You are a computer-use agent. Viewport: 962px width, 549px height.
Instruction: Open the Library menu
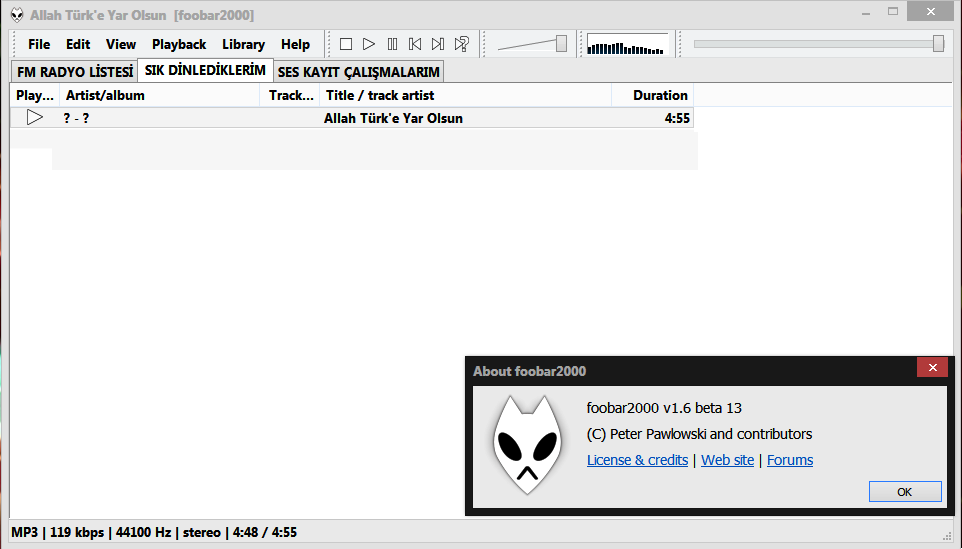[x=243, y=44]
